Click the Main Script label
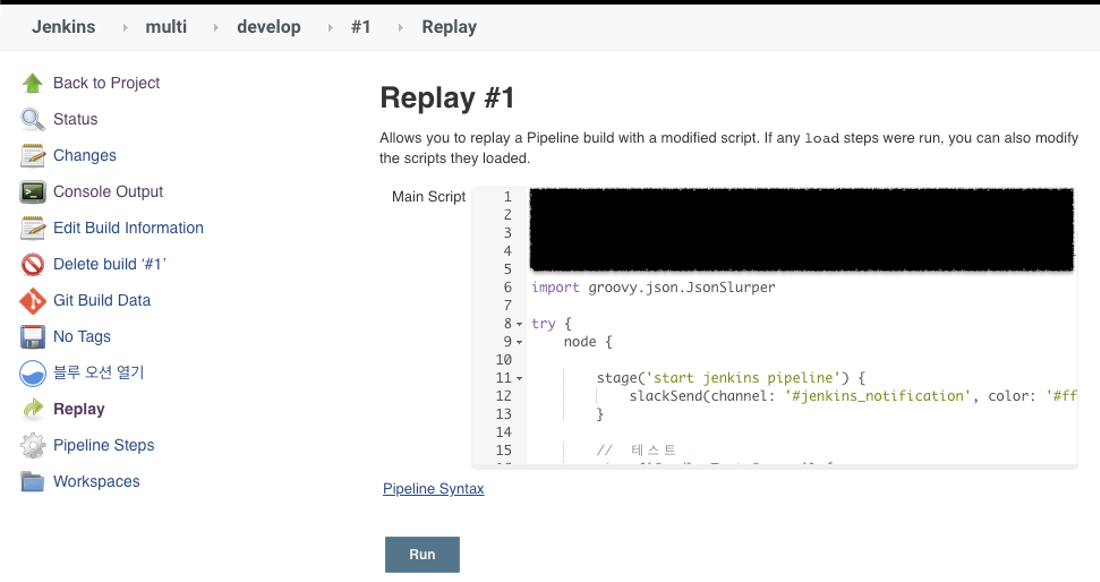This screenshot has width=1100, height=582. coord(429,197)
